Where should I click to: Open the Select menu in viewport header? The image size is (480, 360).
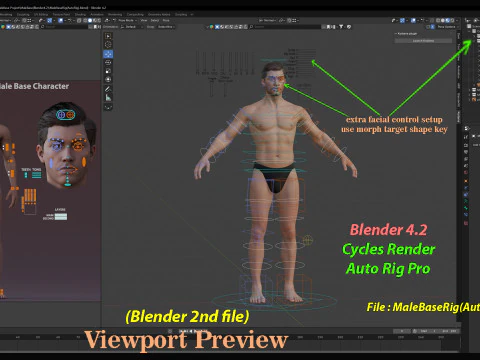pos(155,20)
